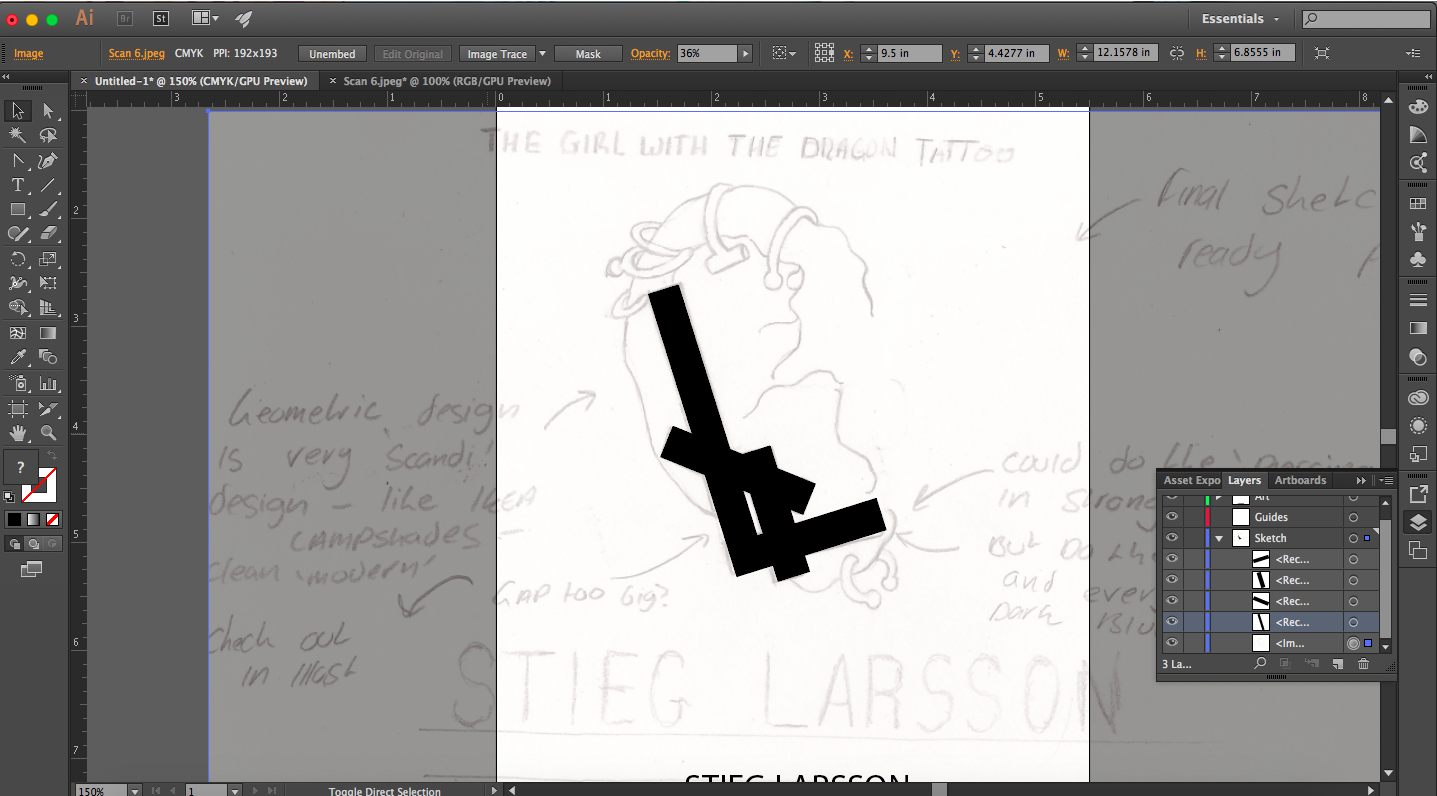This screenshot has height=796, width=1437.
Task: Create new layer in Layers panel
Action: [x=1338, y=664]
